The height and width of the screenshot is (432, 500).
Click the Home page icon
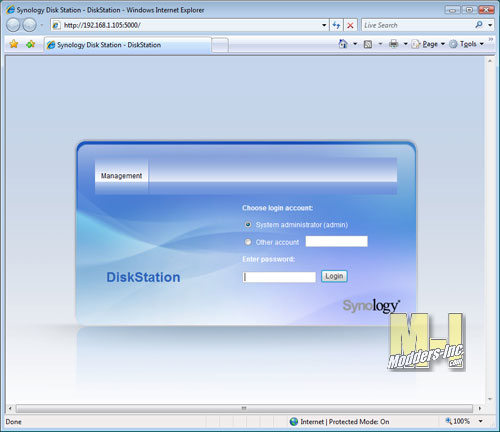(x=343, y=44)
